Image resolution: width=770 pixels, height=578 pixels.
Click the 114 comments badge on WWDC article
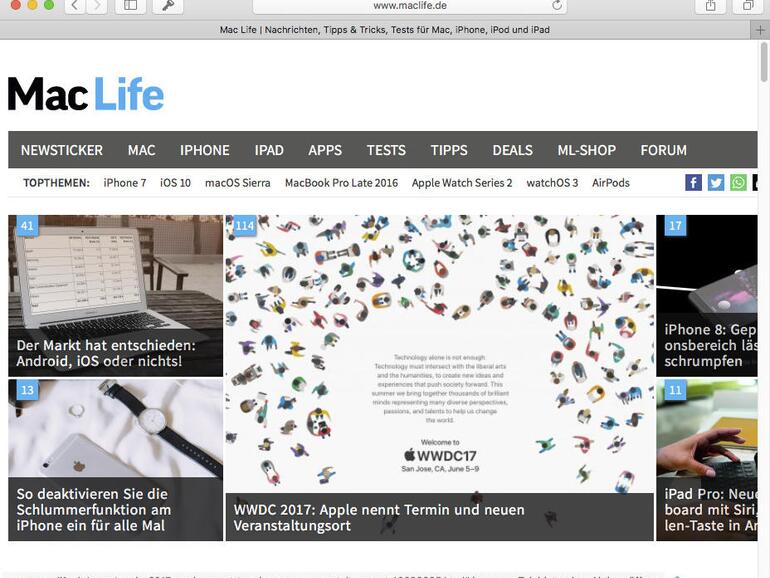coord(245,225)
